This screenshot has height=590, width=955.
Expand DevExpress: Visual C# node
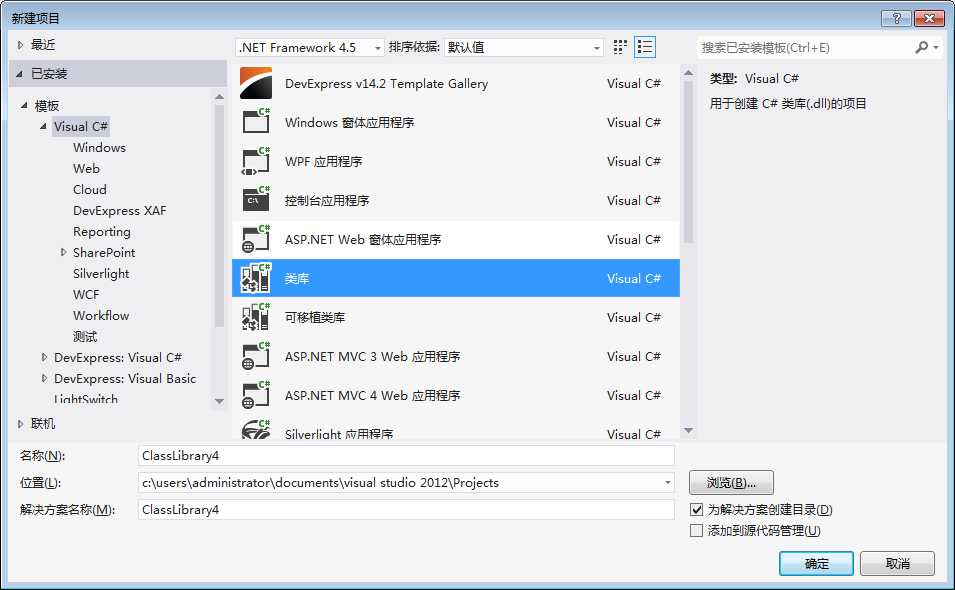pyautogui.click(x=44, y=357)
